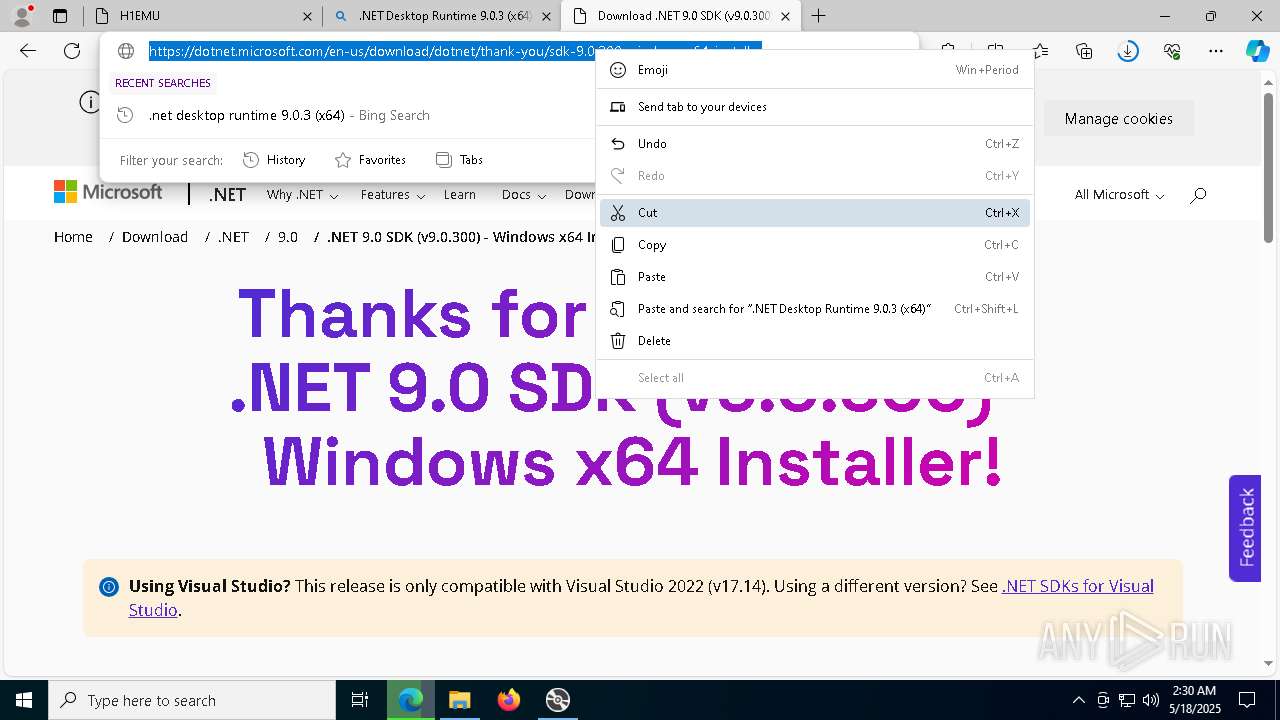
Task: Show hidden system tray icons
Action: coord(1078,700)
